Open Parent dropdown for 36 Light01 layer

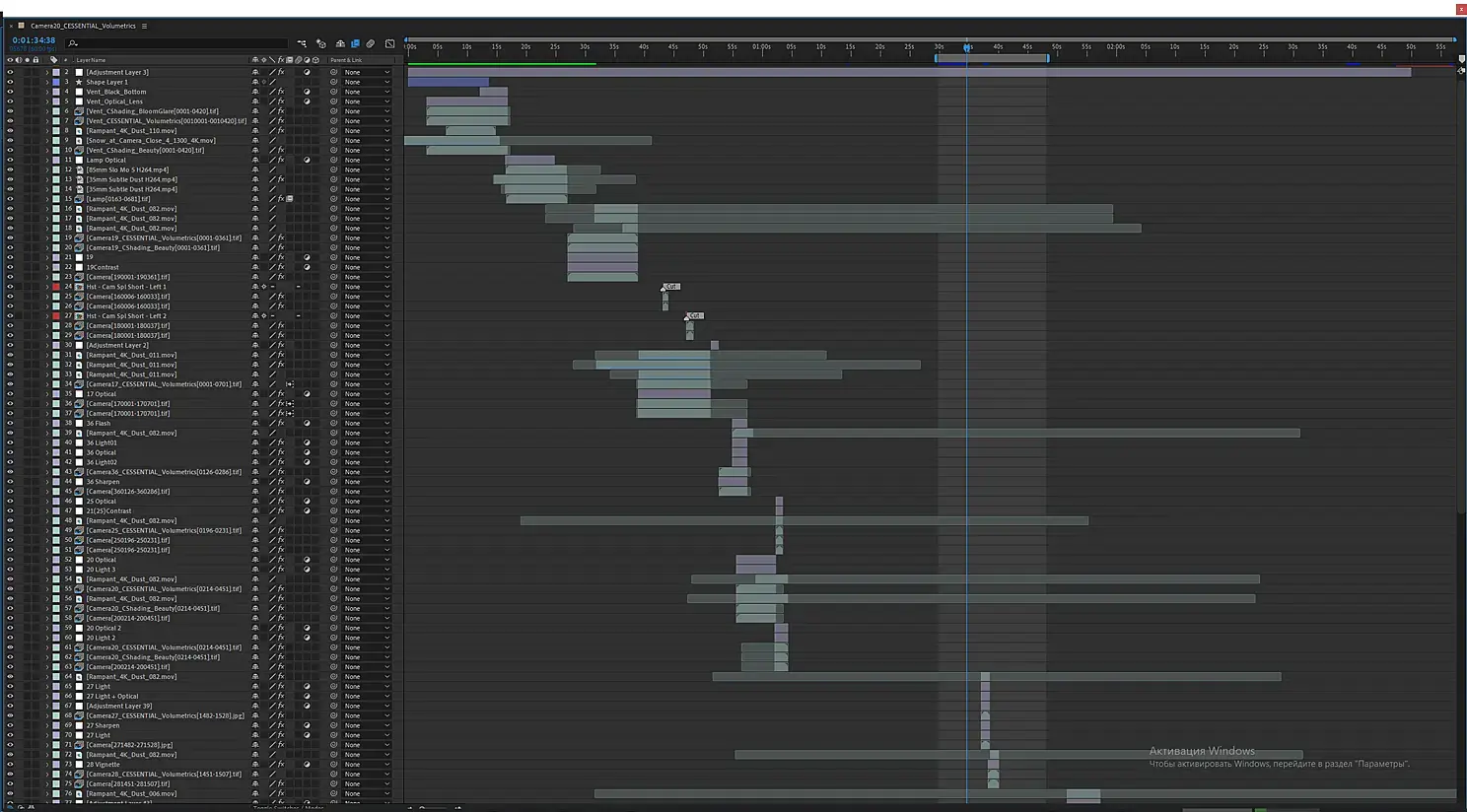click(367, 442)
